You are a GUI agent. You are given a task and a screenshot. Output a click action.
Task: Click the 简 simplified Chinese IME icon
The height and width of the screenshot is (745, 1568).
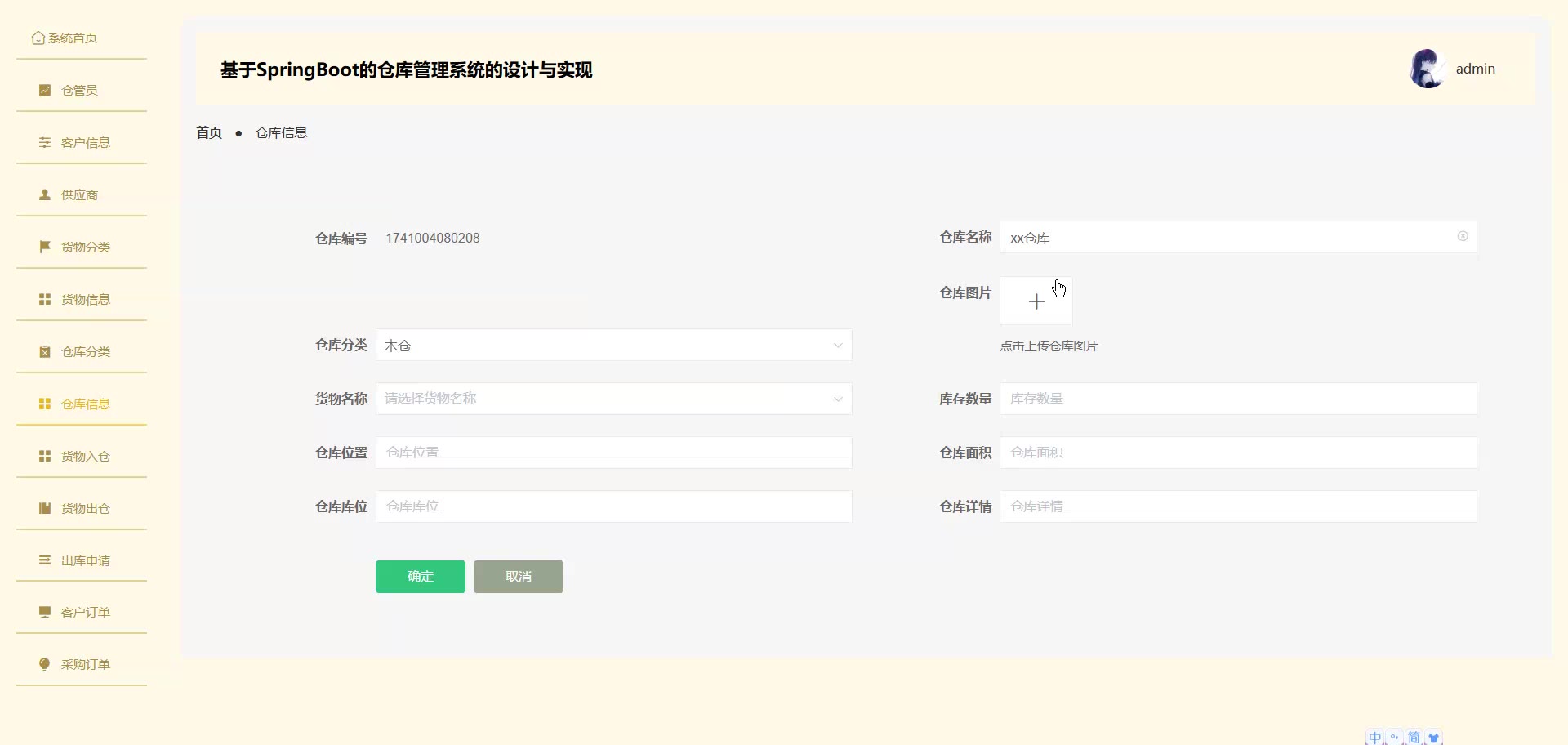[1414, 738]
